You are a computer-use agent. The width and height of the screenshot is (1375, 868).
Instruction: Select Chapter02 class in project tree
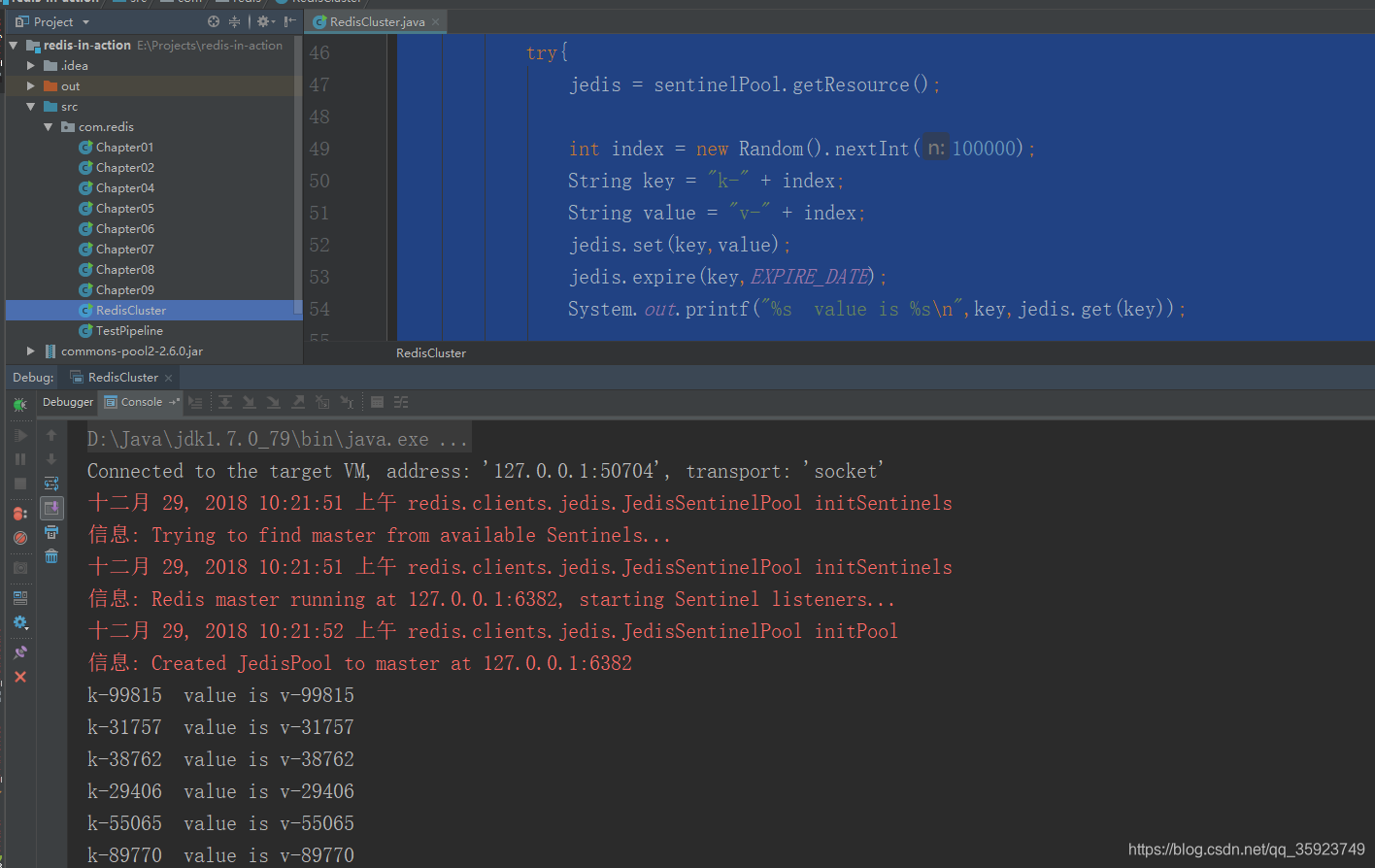(x=124, y=168)
